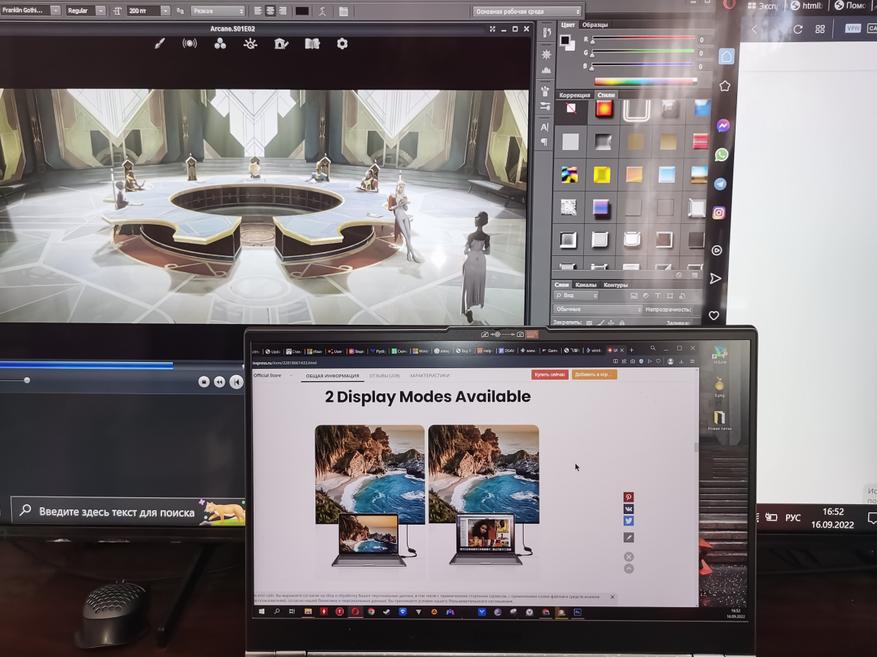Screen dimensions: 877x657
Task: Select center text alignment in Photoshop options bar
Action: pos(270,11)
